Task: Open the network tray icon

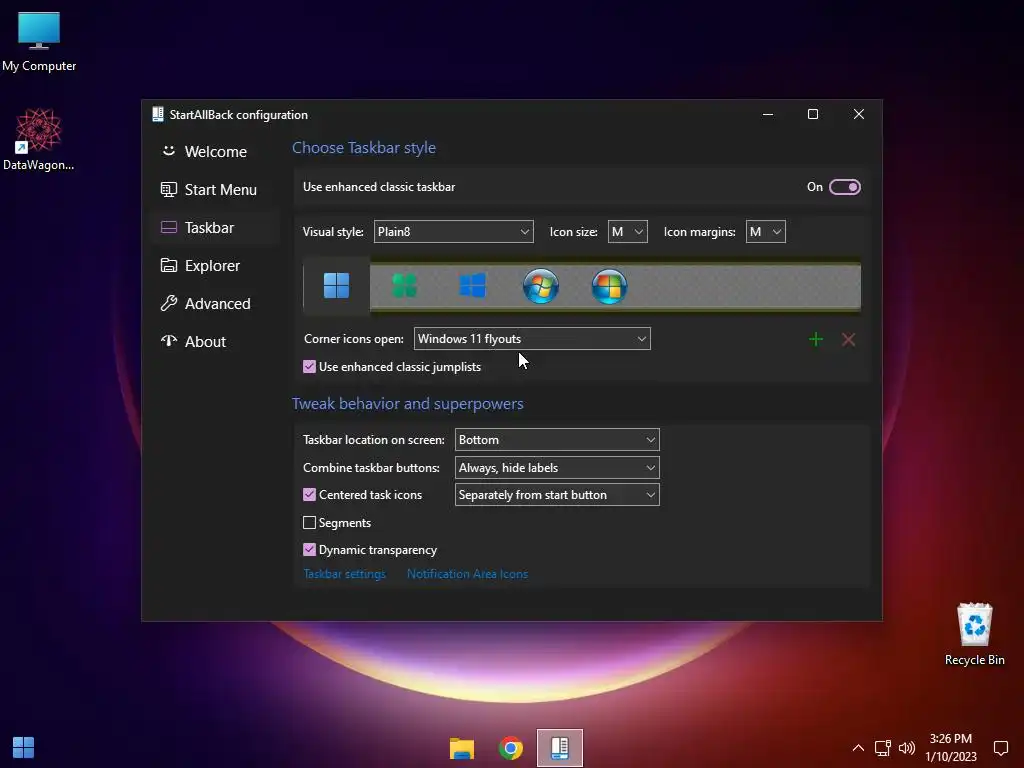Action: (x=882, y=748)
